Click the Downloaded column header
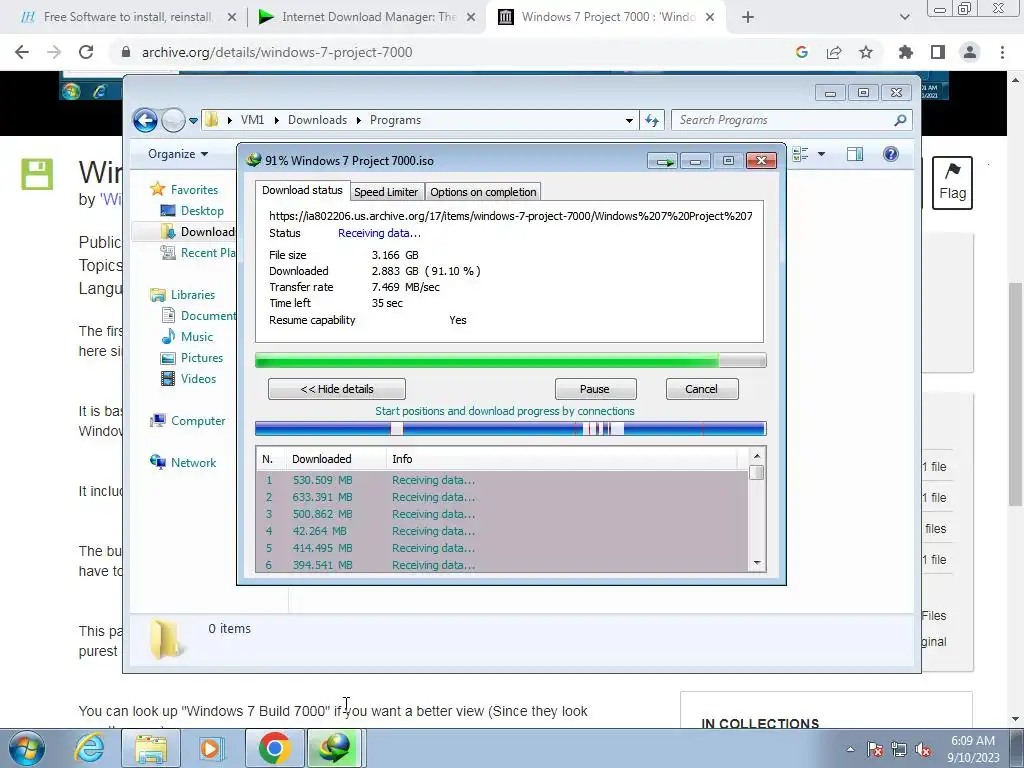Screen dimensions: 1024x768 click(x=336, y=459)
